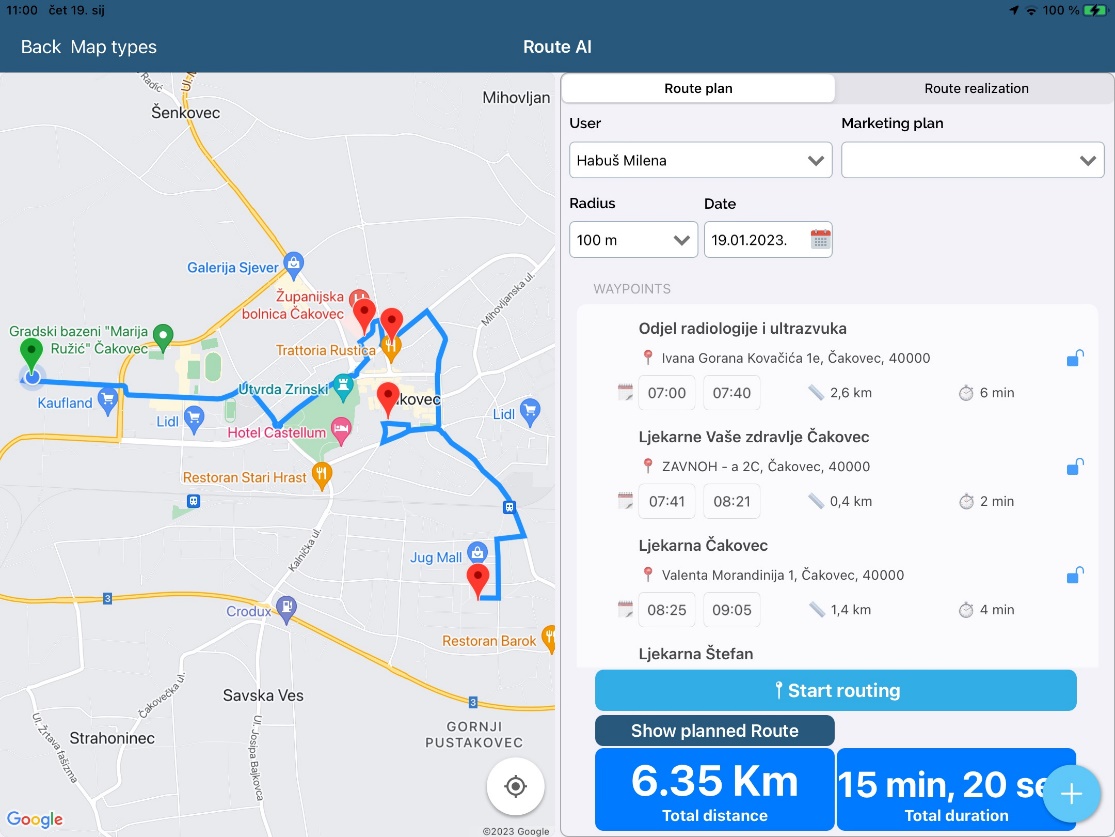Viewport: 1115px width, 837px height.
Task: Open the Radius dropdown set to 100 m
Action: [633, 240]
